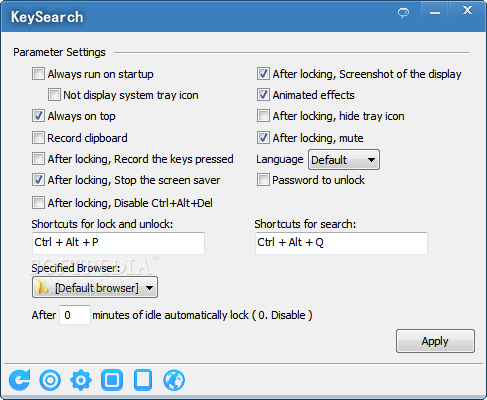Check After locking, Disable Ctrl+Alt+Del
This screenshot has width=487, height=400.
click(x=38, y=203)
